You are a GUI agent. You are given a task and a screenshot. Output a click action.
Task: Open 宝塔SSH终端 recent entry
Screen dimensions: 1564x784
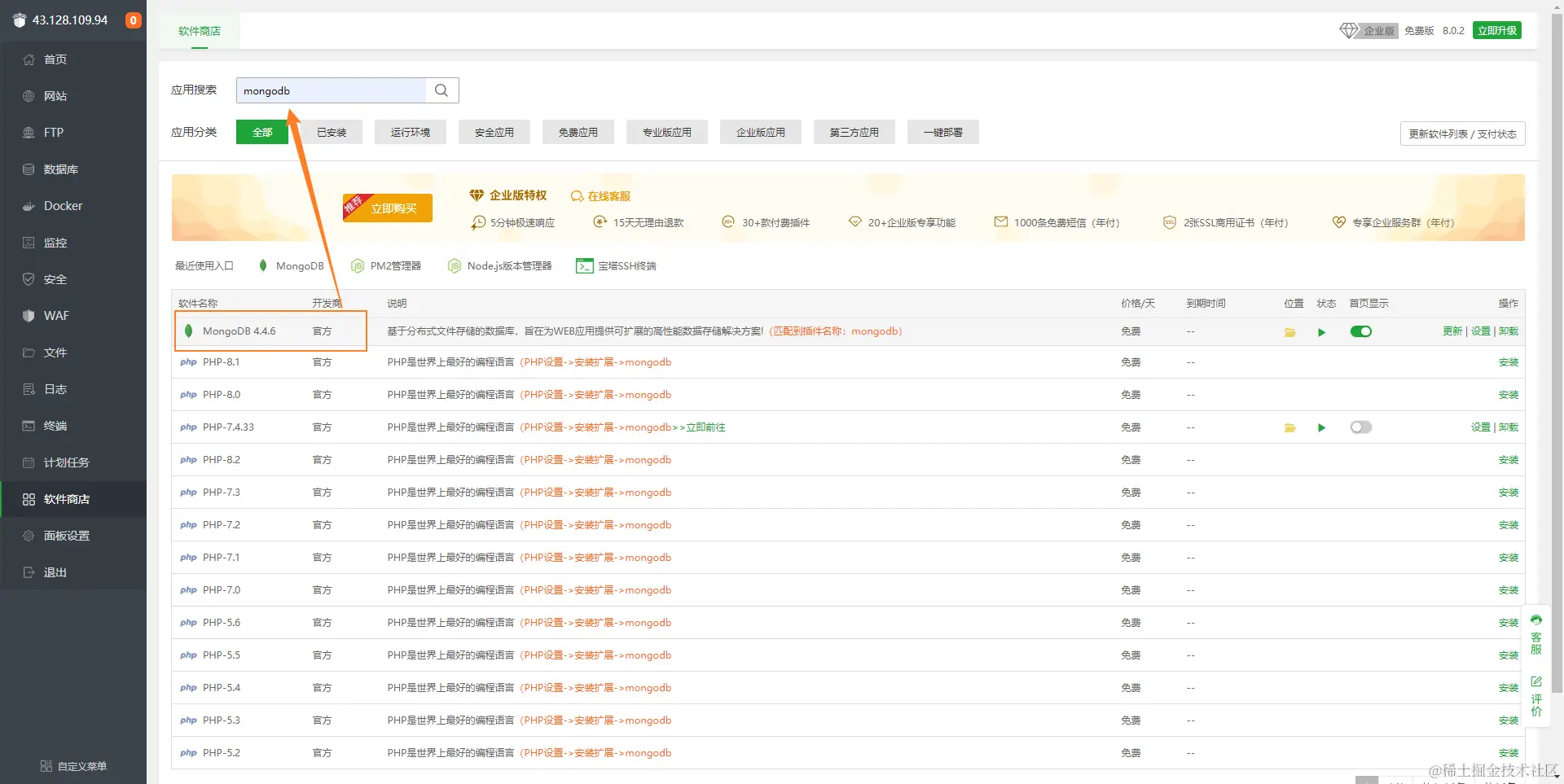tap(616, 266)
